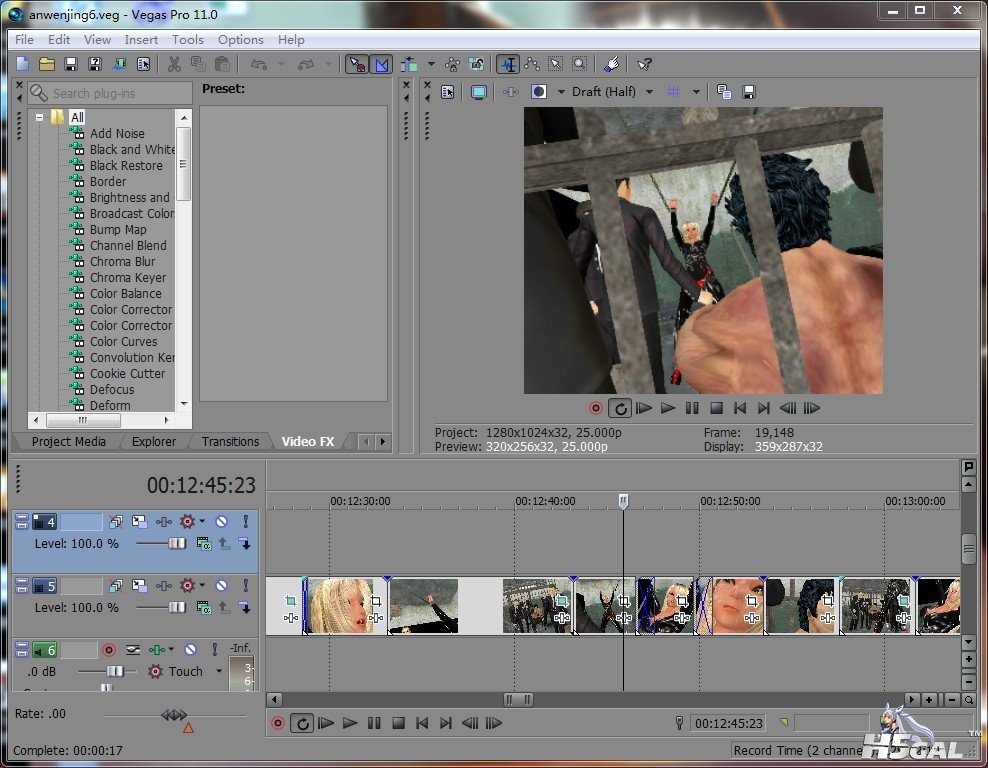Open the Options menu
Screen dimensions: 988x768
coord(241,39)
